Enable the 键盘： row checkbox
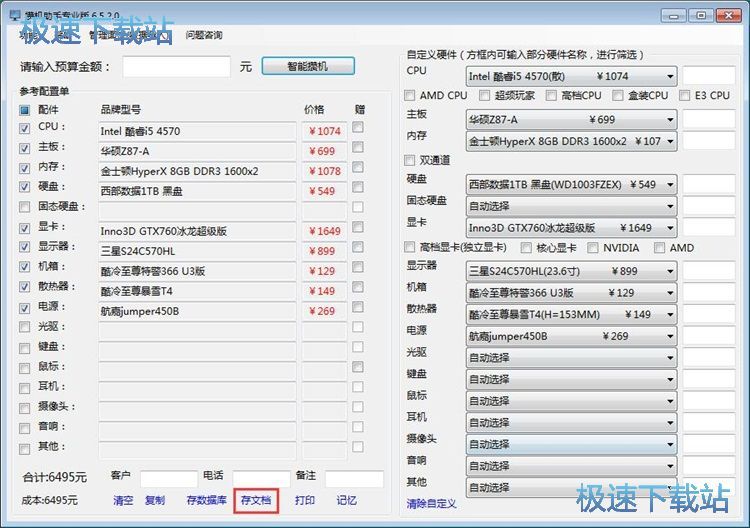Viewport: 750px width, 528px height. [24, 348]
